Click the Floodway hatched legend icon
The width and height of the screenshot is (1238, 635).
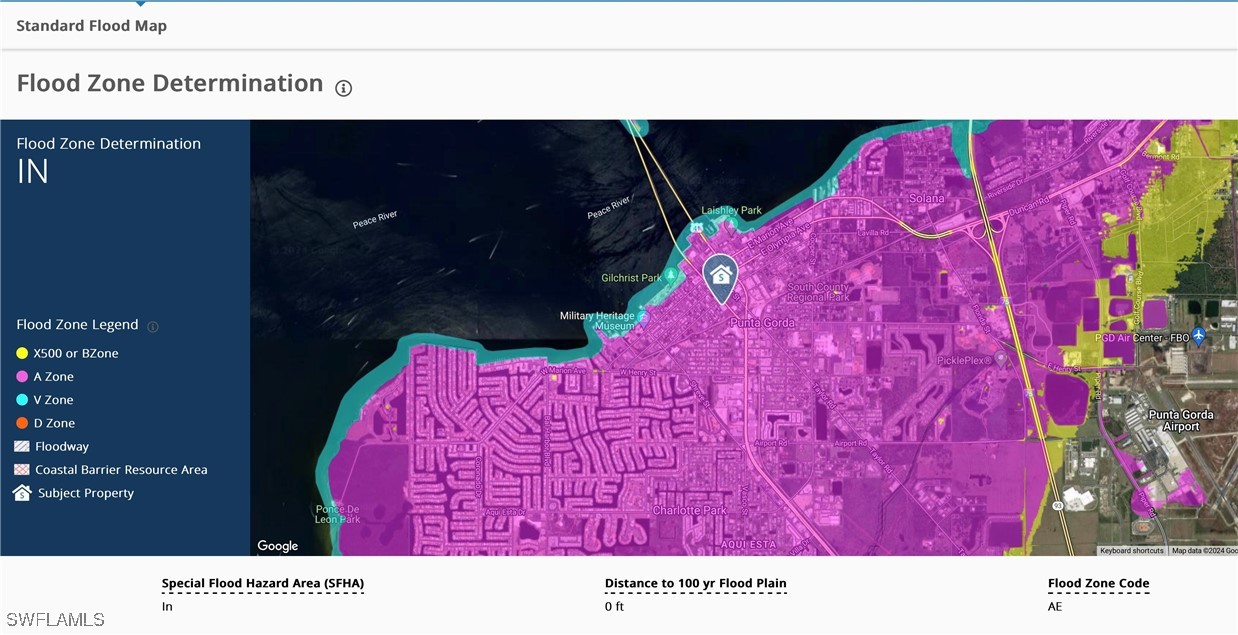(x=22, y=447)
